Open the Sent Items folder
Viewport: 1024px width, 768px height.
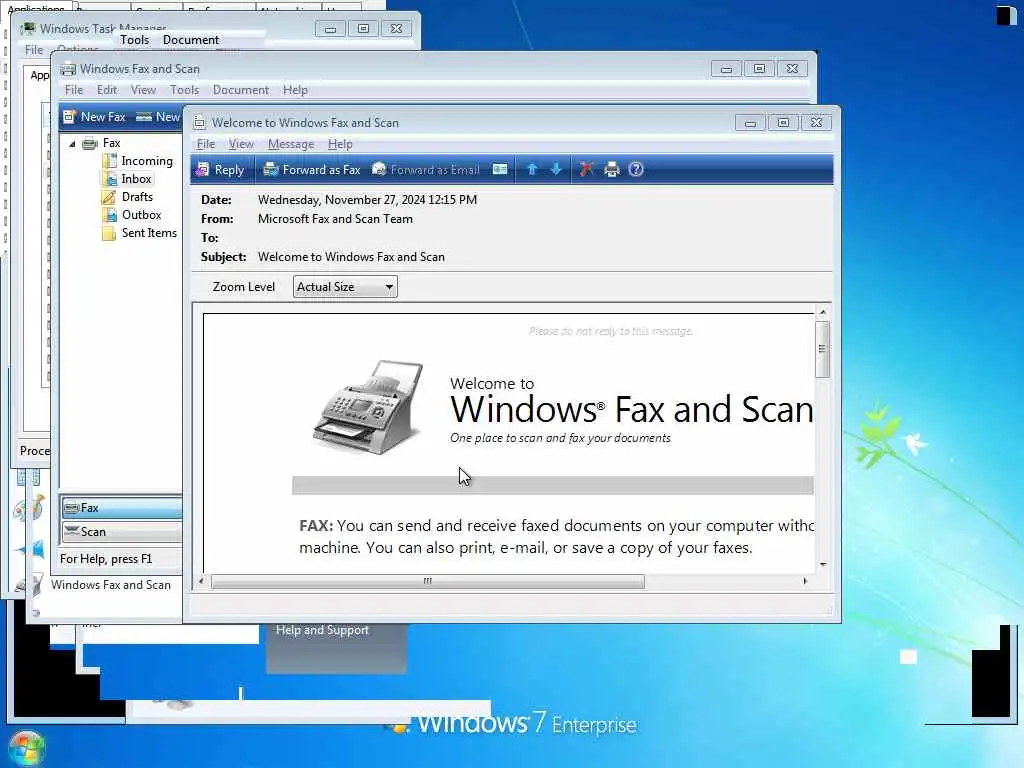[149, 232]
